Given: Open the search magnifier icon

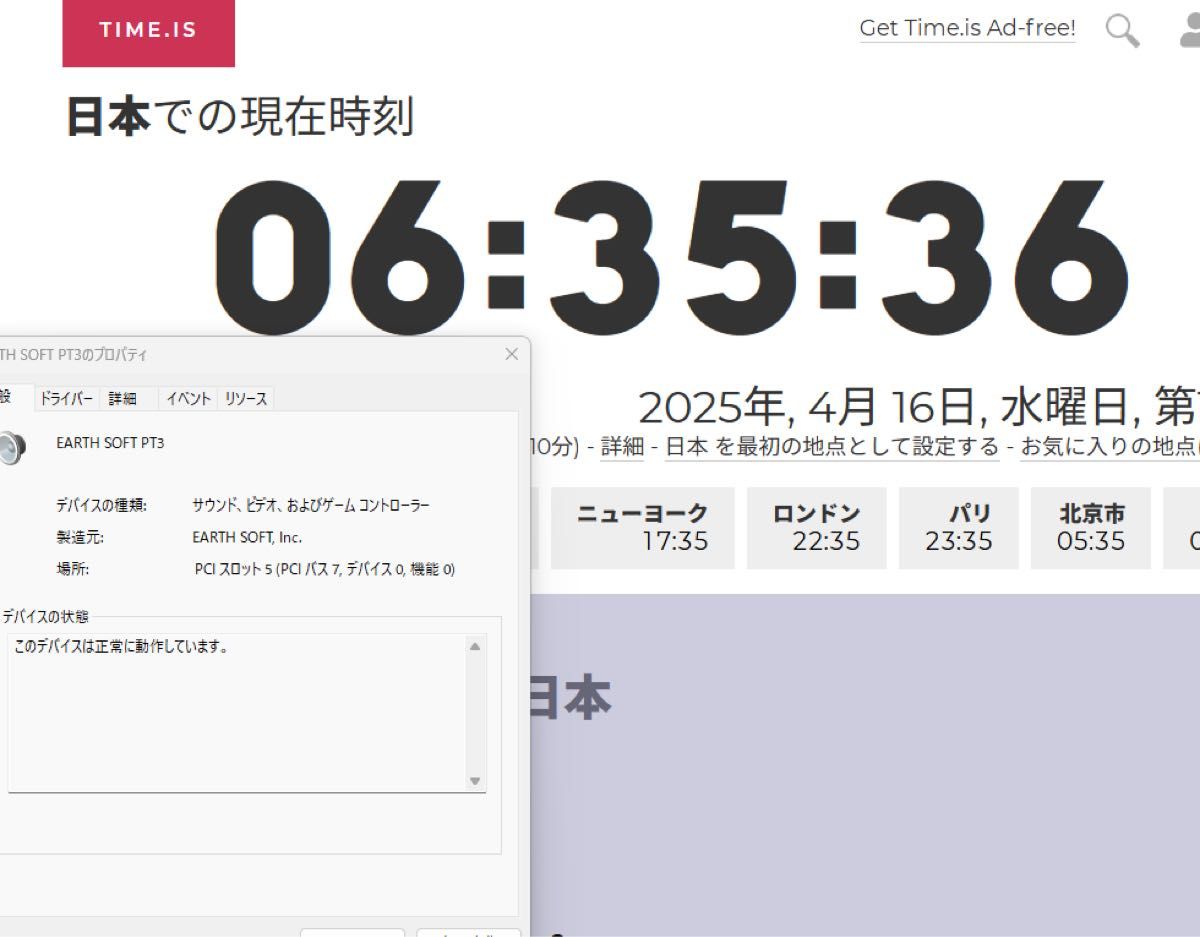Looking at the screenshot, I should click(x=1122, y=30).
